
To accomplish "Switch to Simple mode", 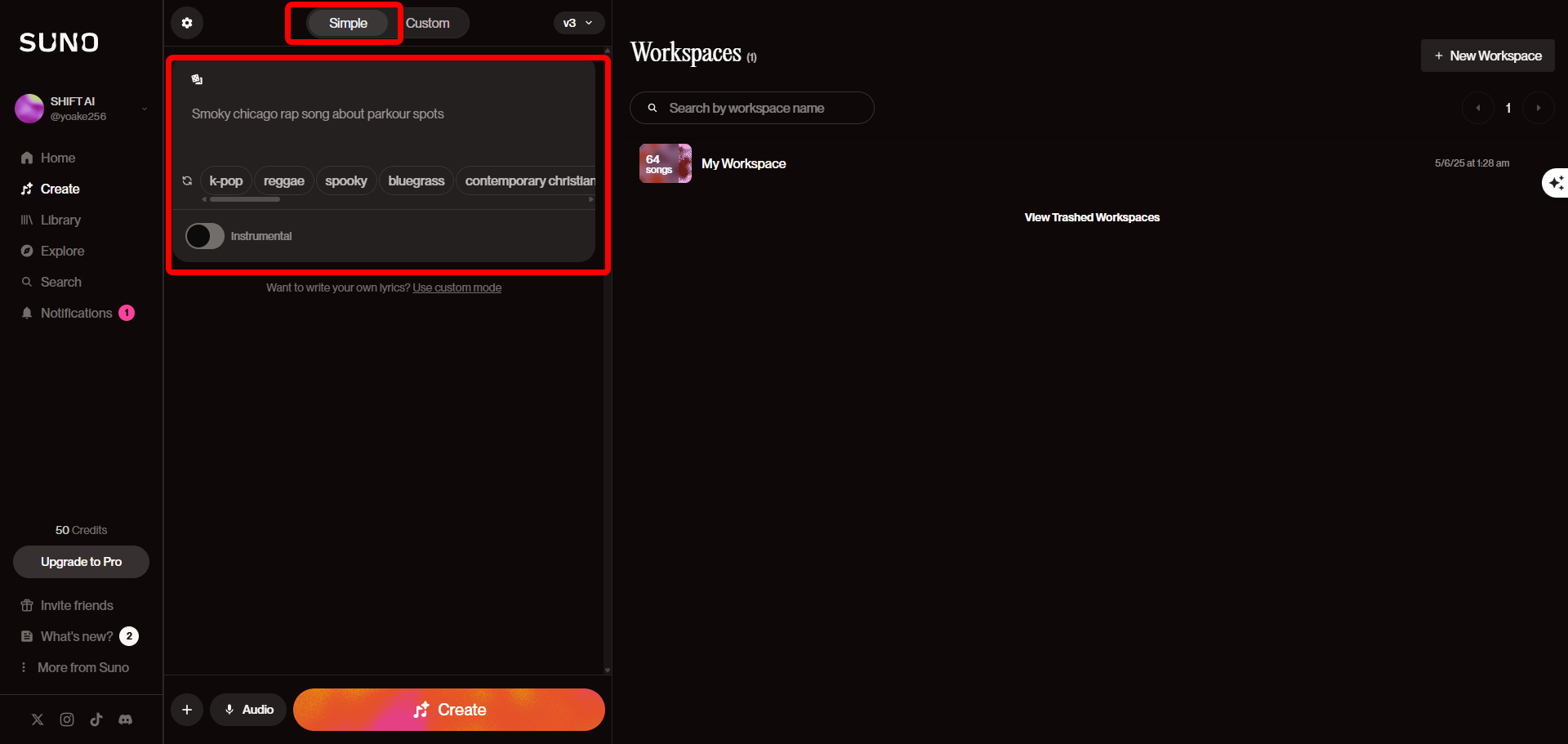I will (348, 23).
